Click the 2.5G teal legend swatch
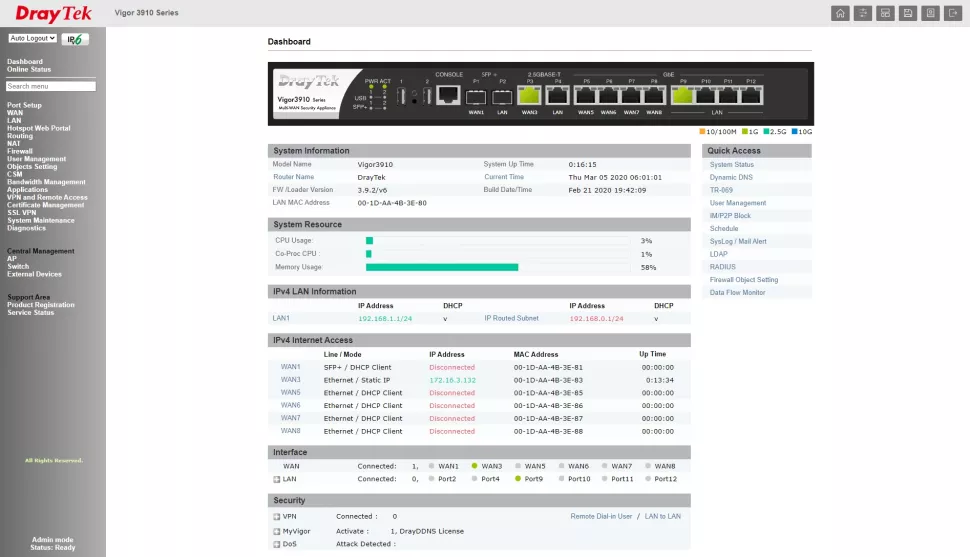Viewport: 970px width, 557px height. [x=766, y=131]
